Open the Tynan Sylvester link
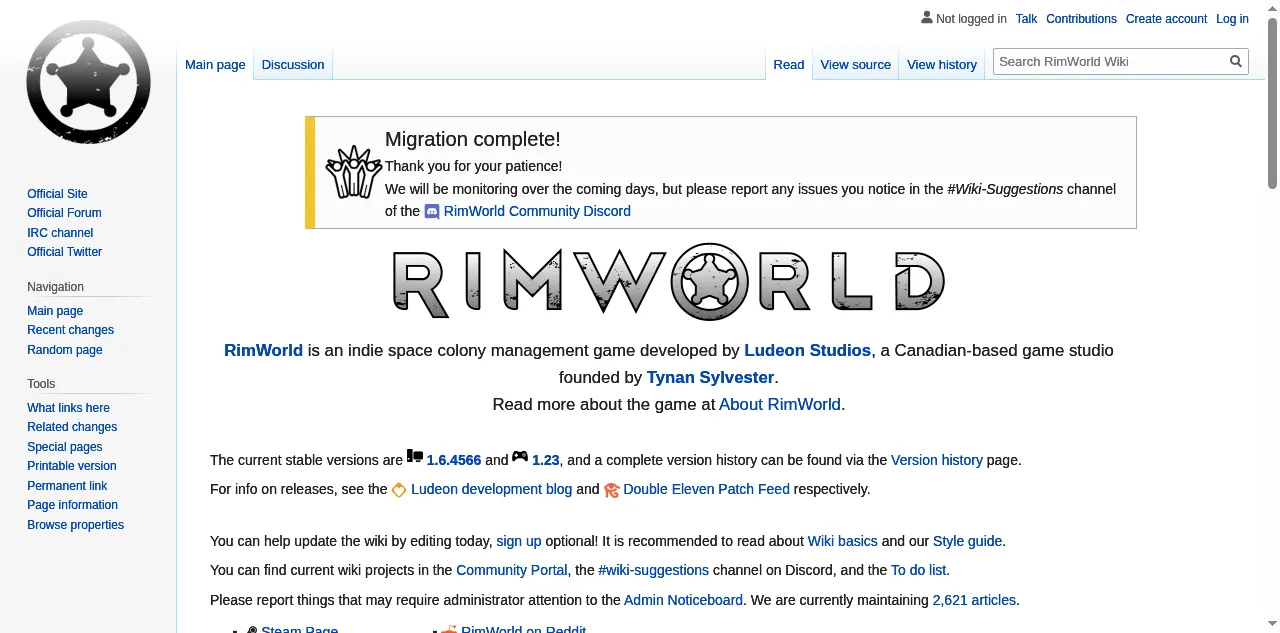The width and height of the screenshot is (1280, 633). click(710, 377)
